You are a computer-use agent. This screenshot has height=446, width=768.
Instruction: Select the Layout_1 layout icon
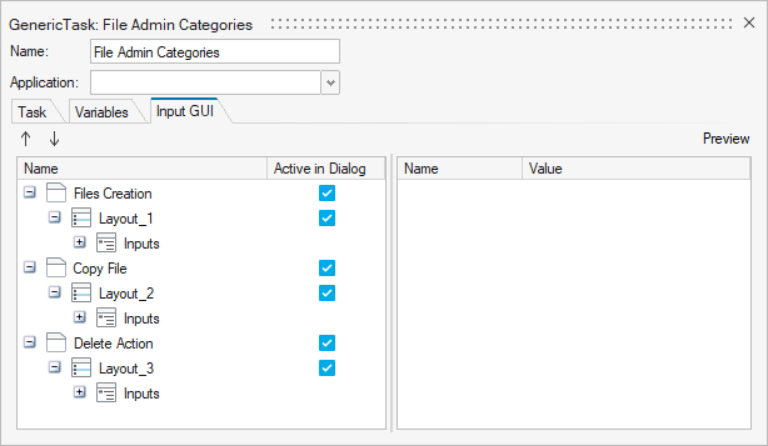coord(81,218)
